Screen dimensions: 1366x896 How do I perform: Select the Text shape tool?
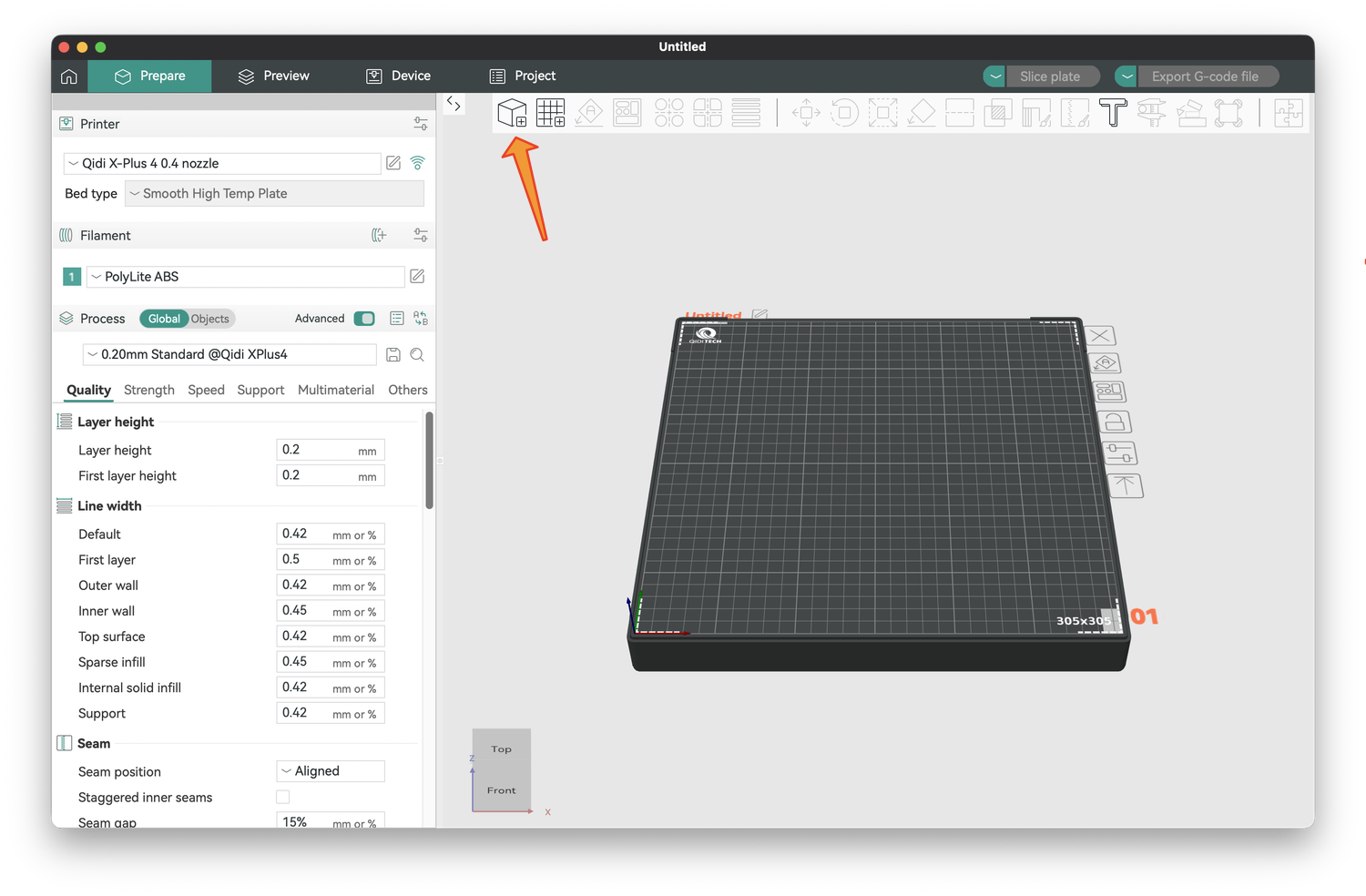[x=1113, y=113]
